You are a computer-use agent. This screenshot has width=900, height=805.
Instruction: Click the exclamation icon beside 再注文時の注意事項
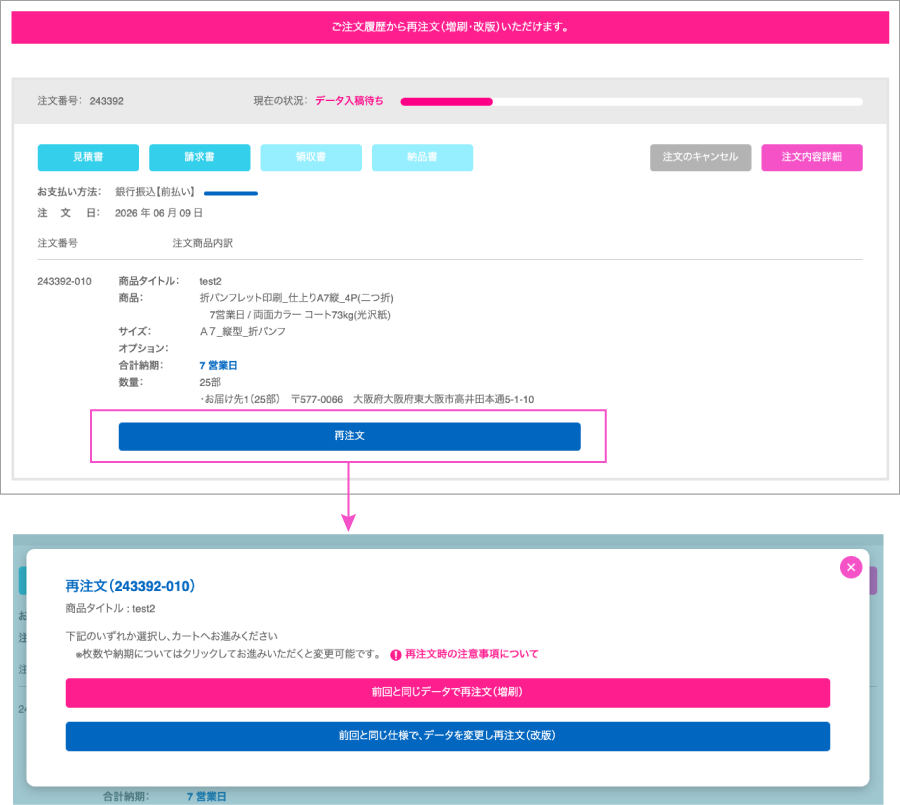click(x=395, y=655)
